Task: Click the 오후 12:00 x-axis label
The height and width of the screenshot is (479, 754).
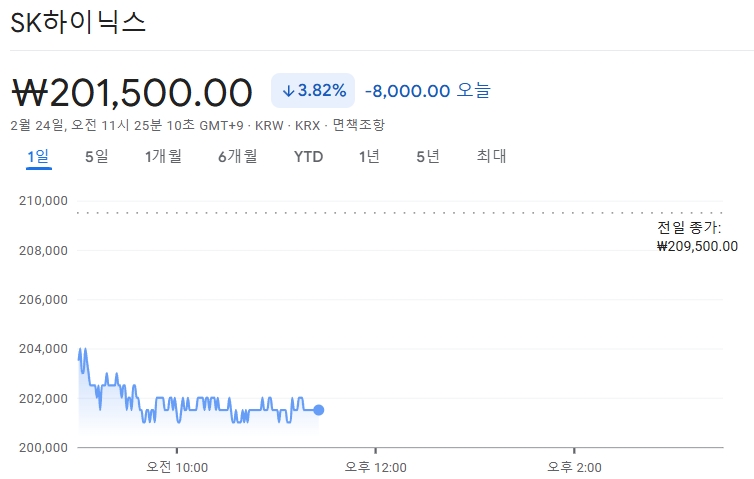Action: (376, 467)
